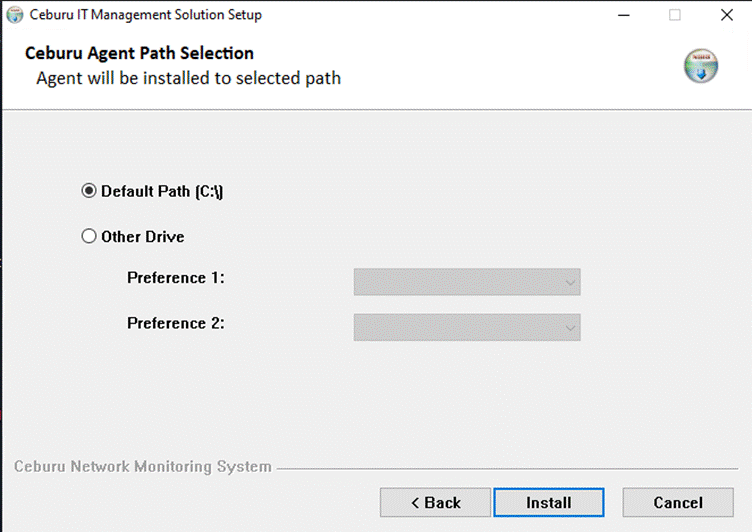
Task: Select the Default Path (C:\) radio button
Action: (x=89, y=191)
